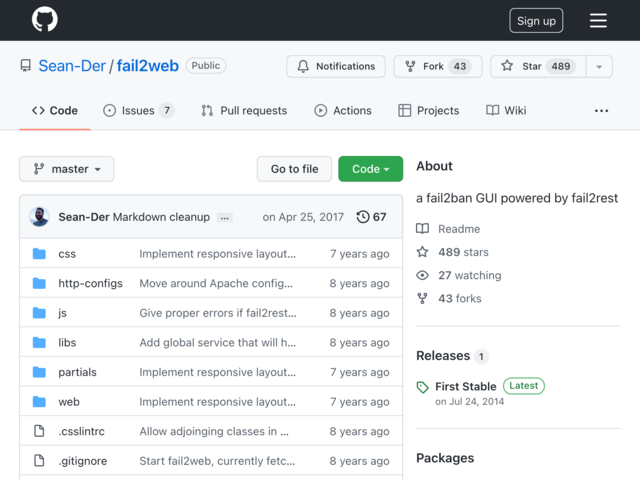Open the Readme link in About
Image resolution: width=640 pixels, height=480 pixels.
[x=458, y=229]
